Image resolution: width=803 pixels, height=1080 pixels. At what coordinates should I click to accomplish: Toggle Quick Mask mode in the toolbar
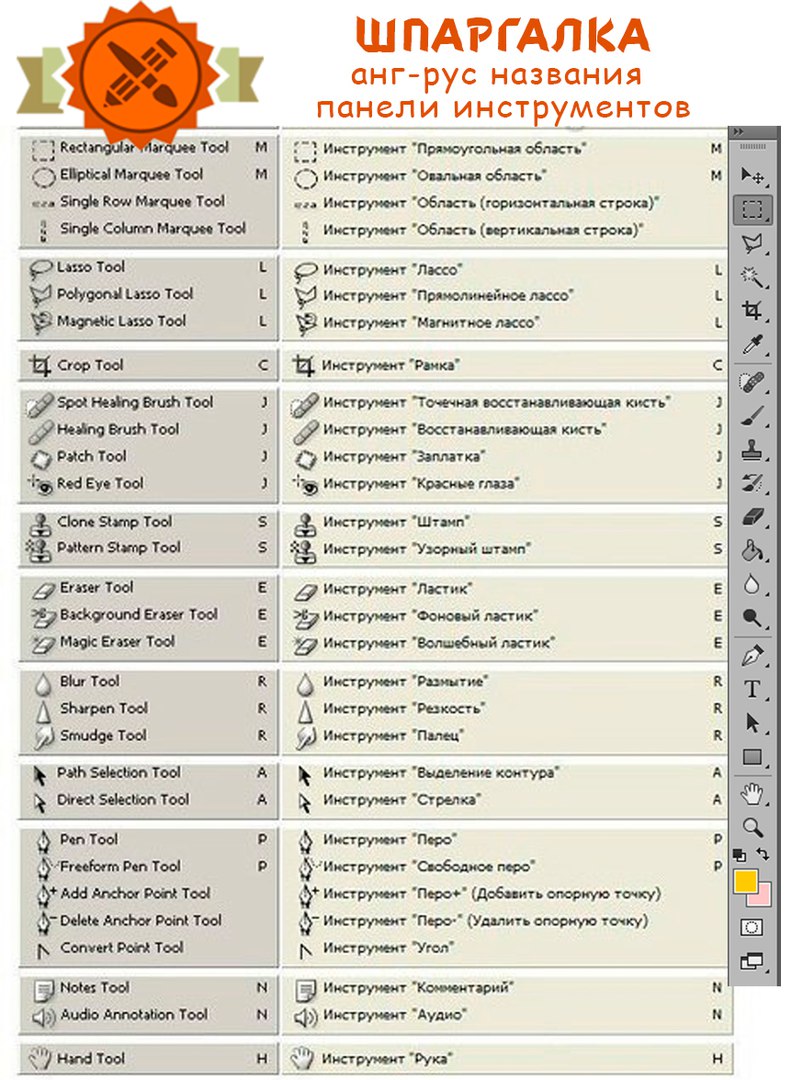pyautogui.click(x=752, y=928)
